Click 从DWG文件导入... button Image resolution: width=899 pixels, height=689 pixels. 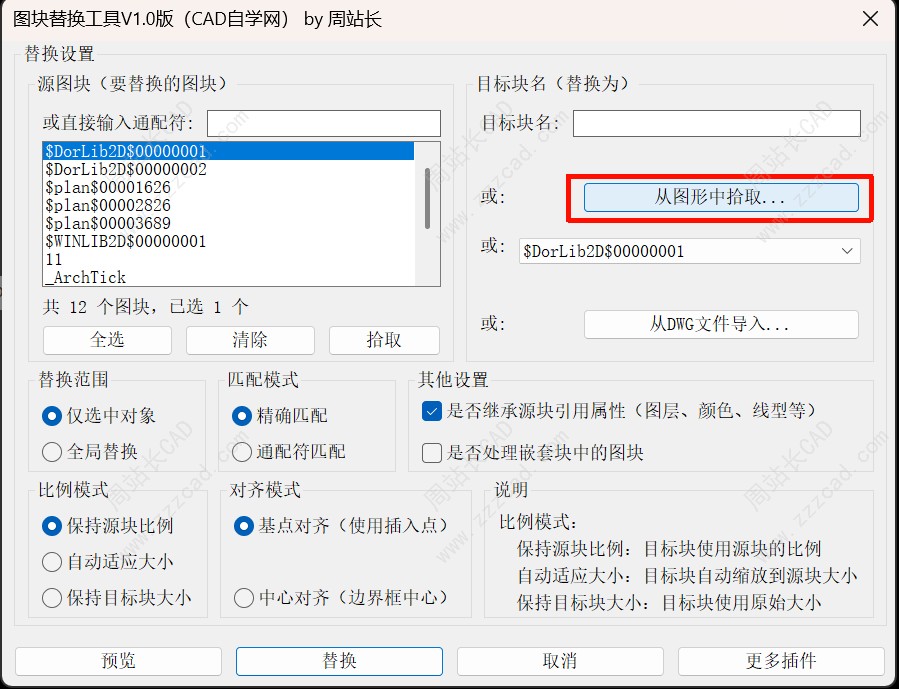tap(721, 324)
